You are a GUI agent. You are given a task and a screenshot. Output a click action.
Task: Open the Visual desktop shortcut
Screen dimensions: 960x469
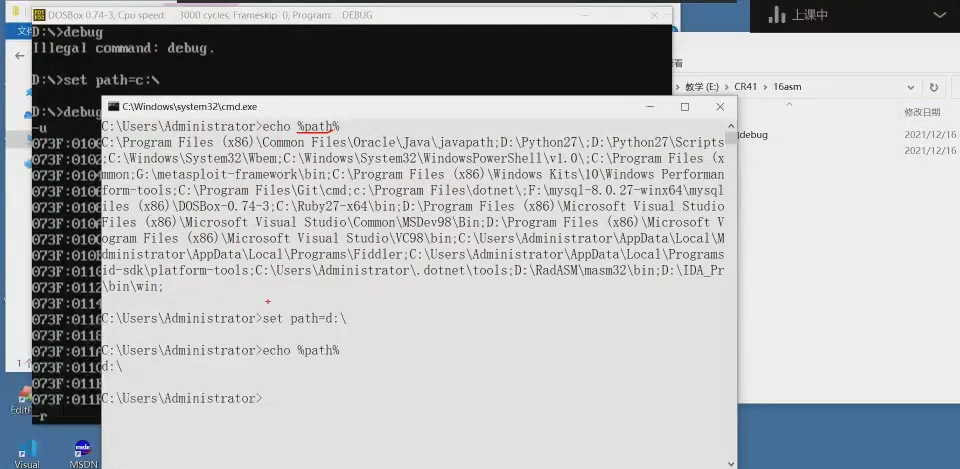27,454
